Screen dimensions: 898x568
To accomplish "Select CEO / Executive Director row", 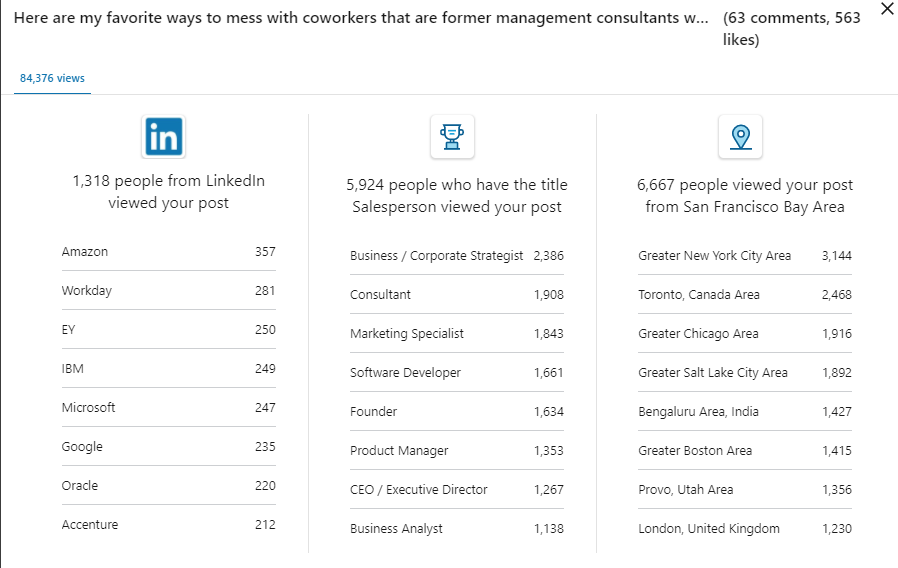I will click(x=456, y=490).
